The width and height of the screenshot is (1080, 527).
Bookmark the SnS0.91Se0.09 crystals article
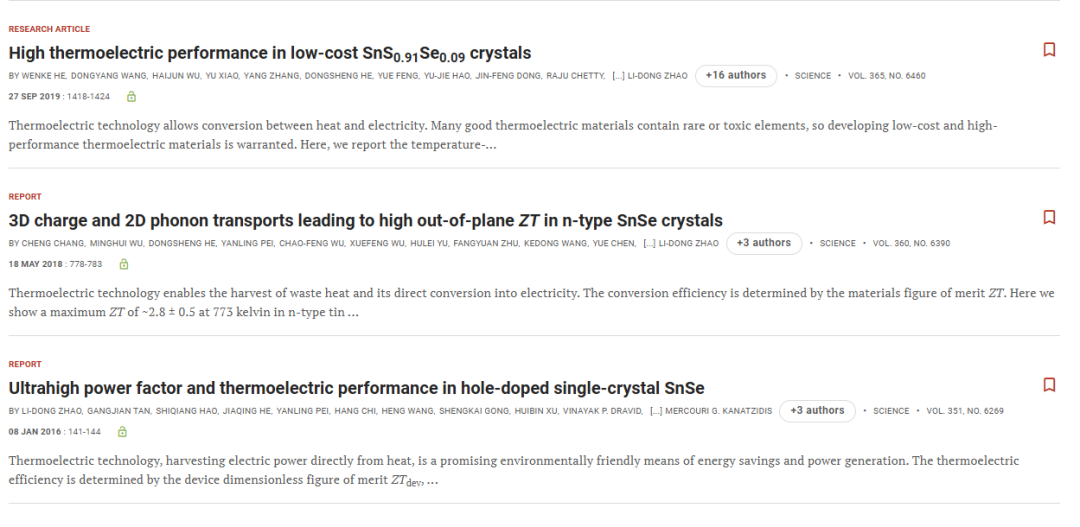[x=1049, y=50]
